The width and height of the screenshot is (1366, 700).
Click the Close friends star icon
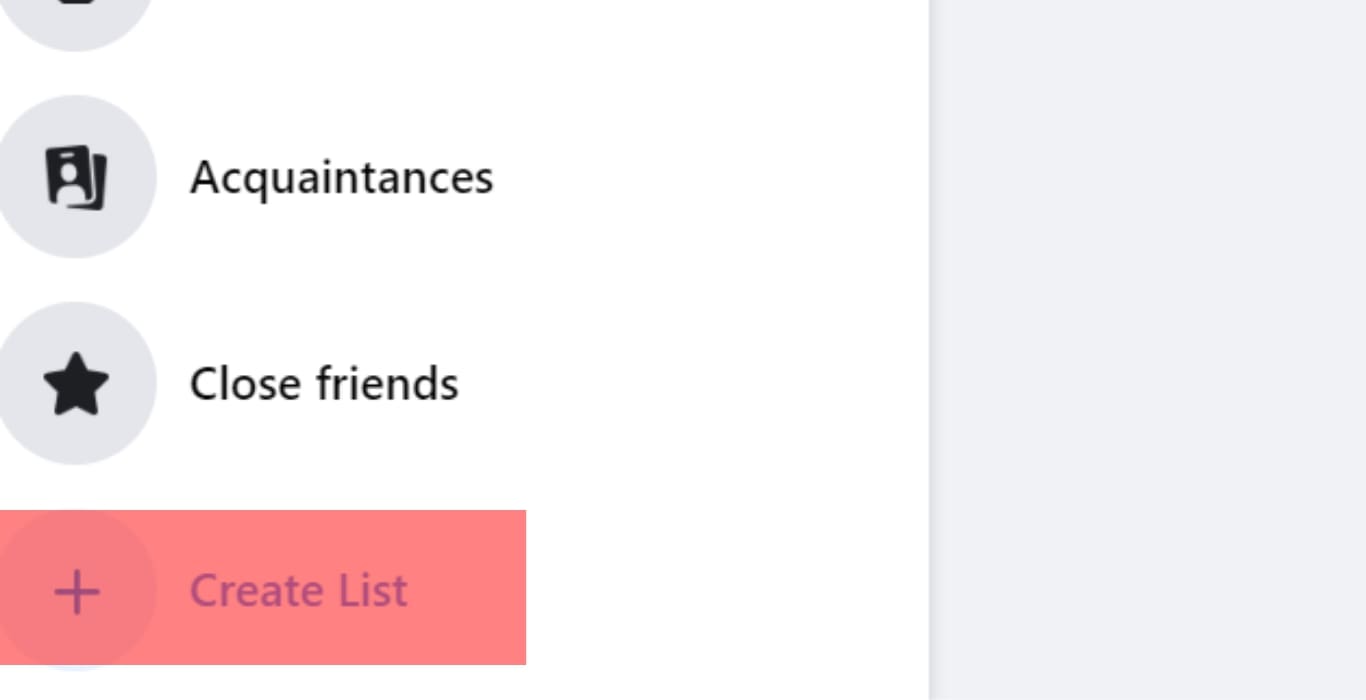click(76, 384)
